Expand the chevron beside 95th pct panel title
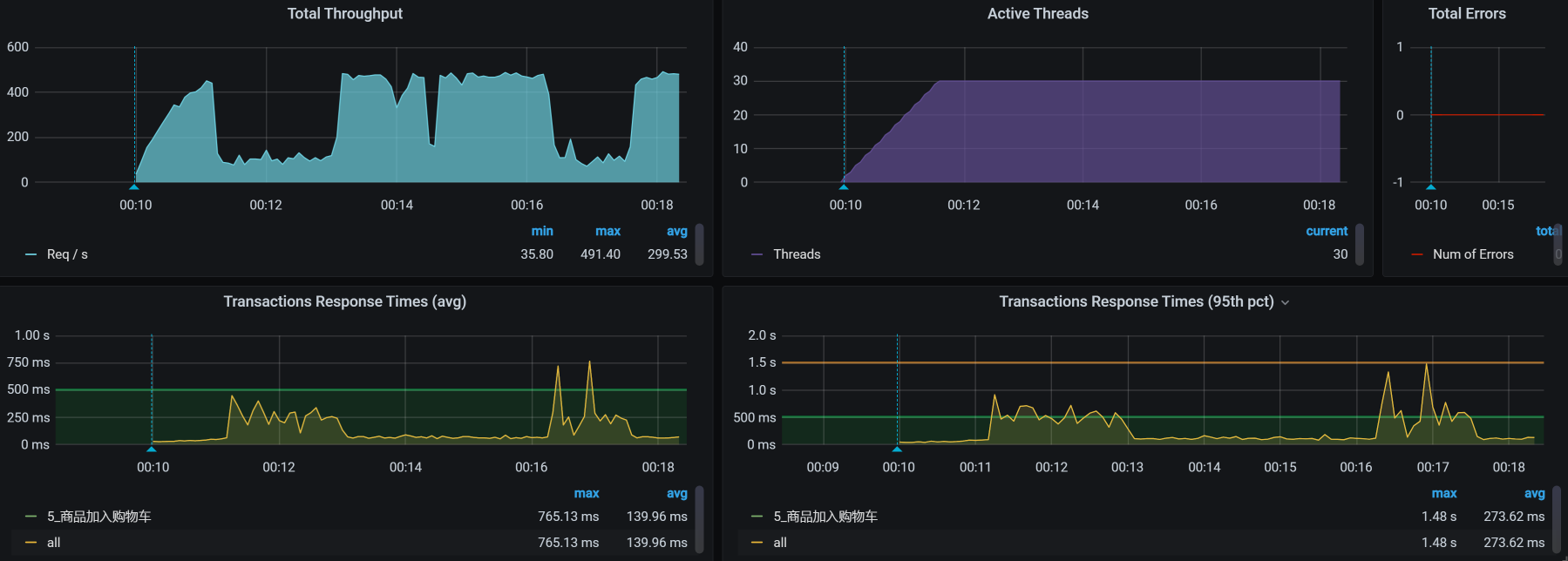 [x=1285, y=302]
